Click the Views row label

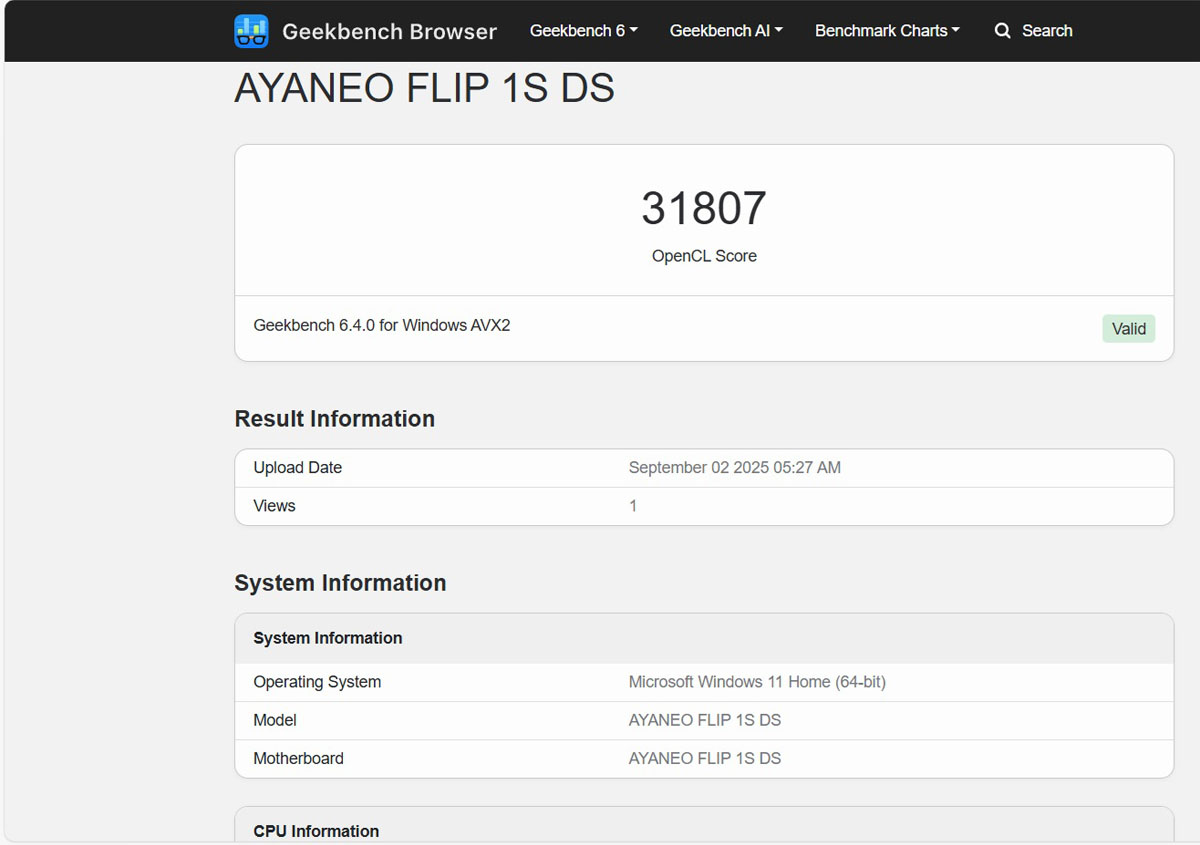click(x=274, y=506)
